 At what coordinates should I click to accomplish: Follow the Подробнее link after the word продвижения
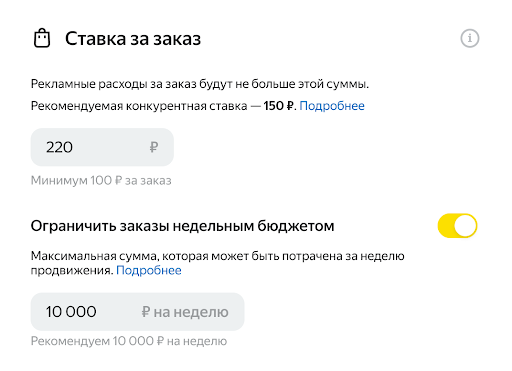pyautogui.click(x=149, y=270)
